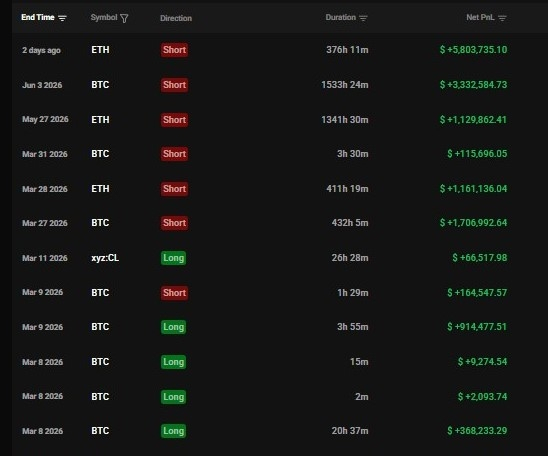
Task: Click the Duration column header label
Action: [340, 17]
